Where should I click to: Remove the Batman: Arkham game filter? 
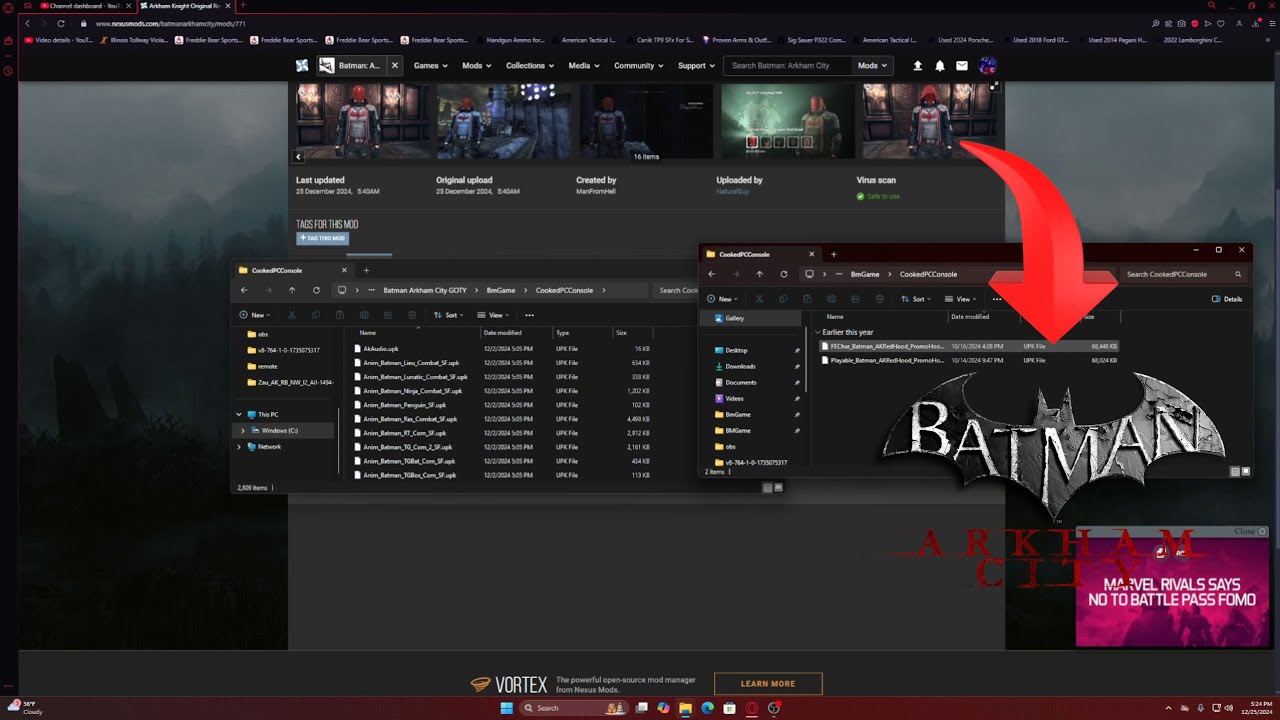[395, 65]
